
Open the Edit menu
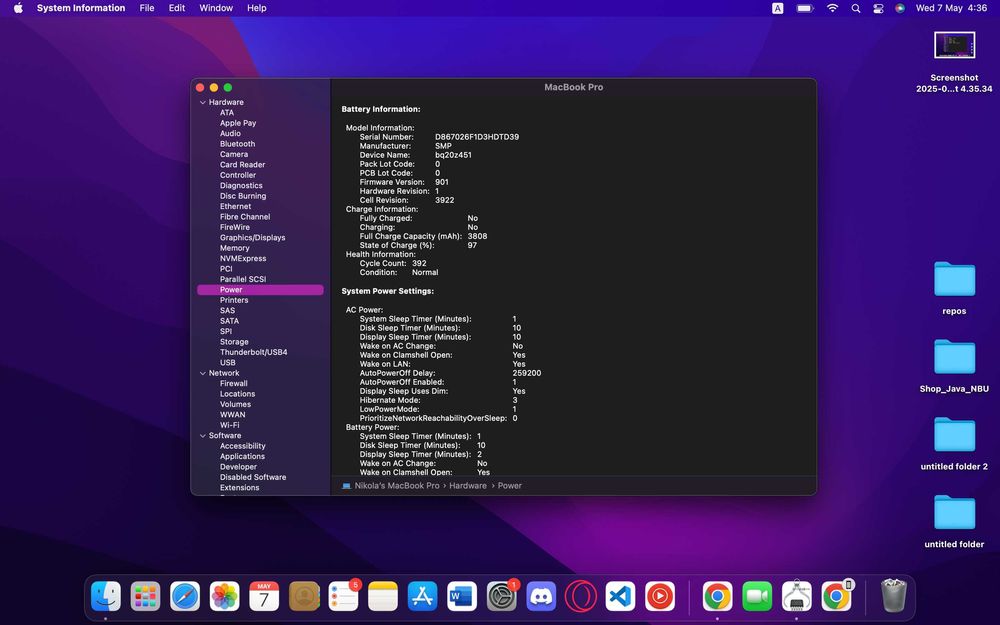177,8
